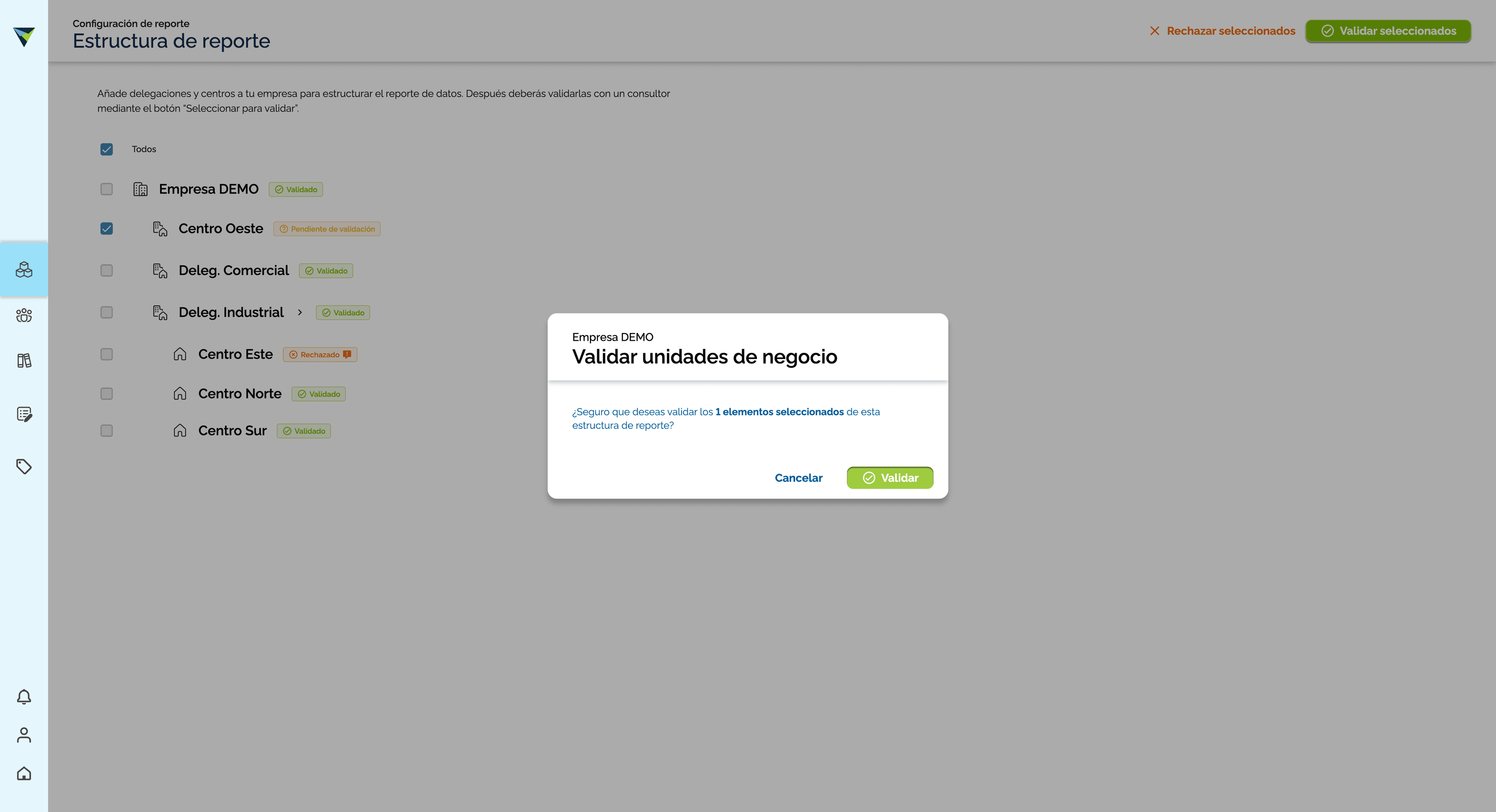Confirm with the Validar button
The image size is (1496, 812).
coord(890,478)
